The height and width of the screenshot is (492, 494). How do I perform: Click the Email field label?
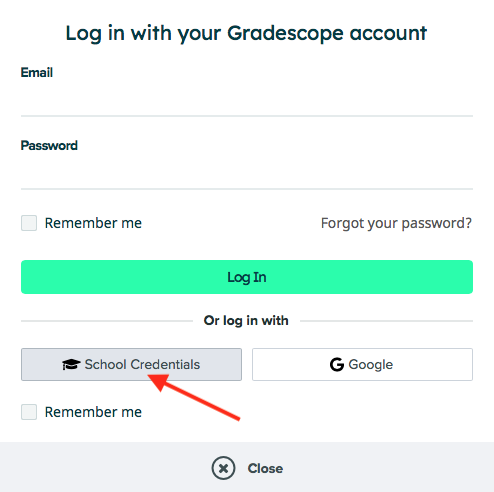37,72
